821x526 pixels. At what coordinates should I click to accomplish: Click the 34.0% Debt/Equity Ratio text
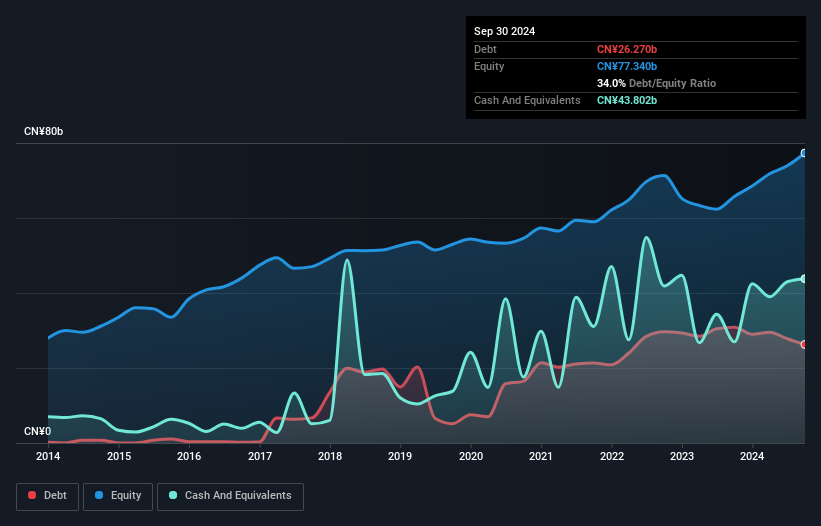(656, 83)
